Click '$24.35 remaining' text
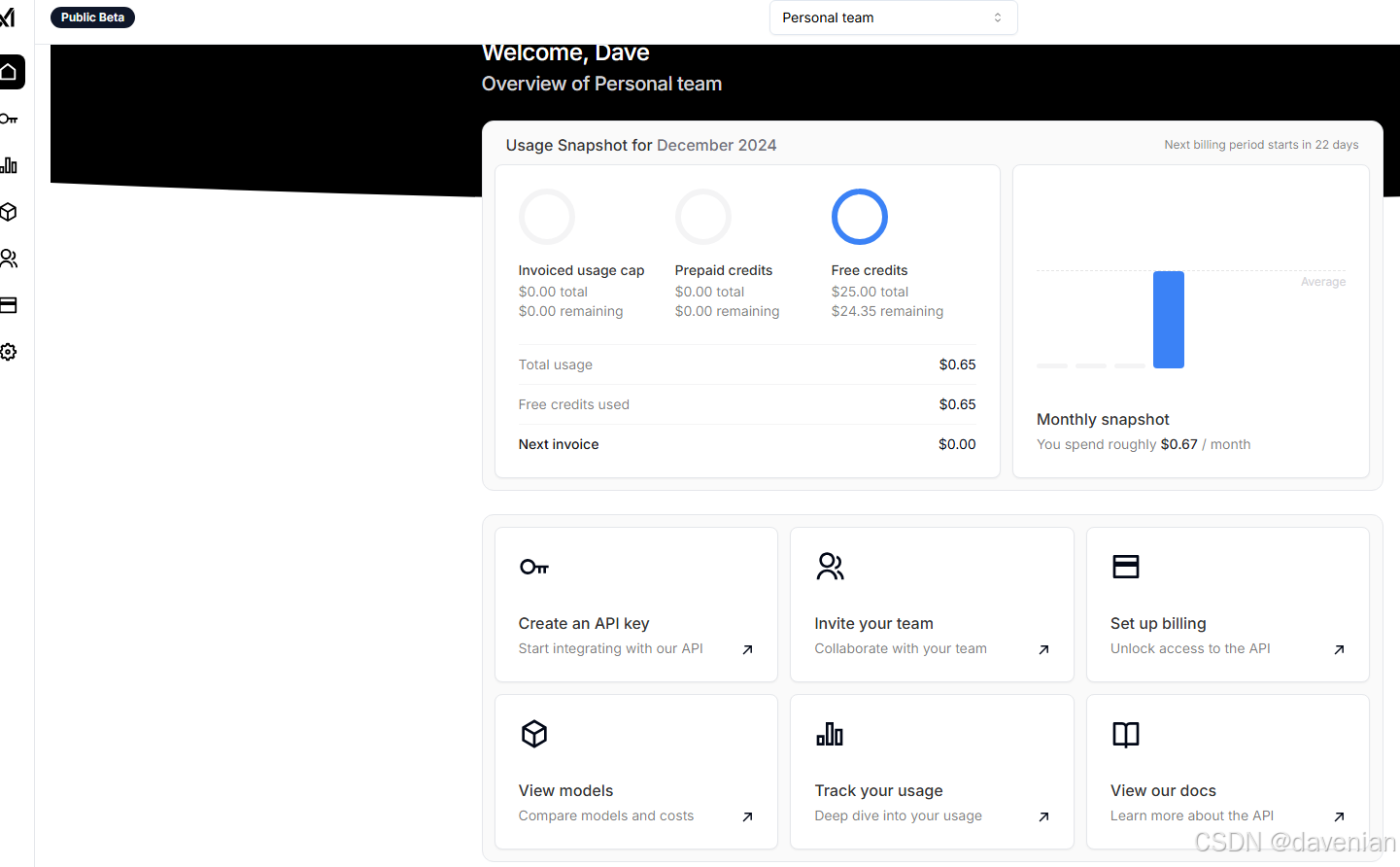This screenshot has height=867, width=1400. 887,311
